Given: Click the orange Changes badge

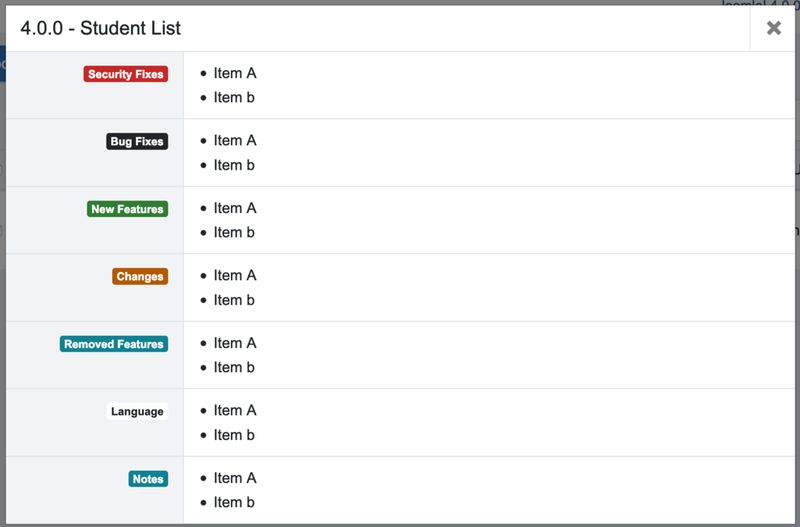Looking at the screenshot, I should coord(140,277).
